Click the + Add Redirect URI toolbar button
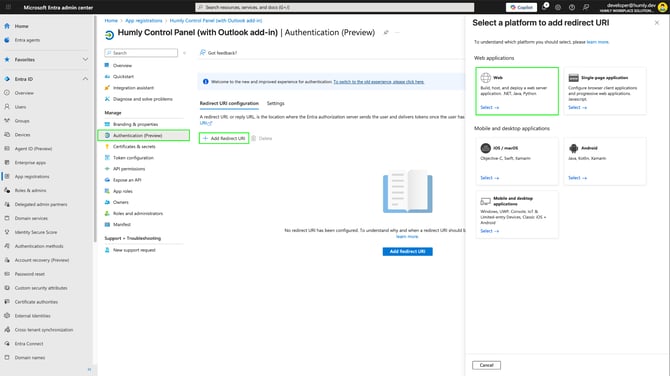The height and width of the screenshot is (376, 670). point(224,138)
